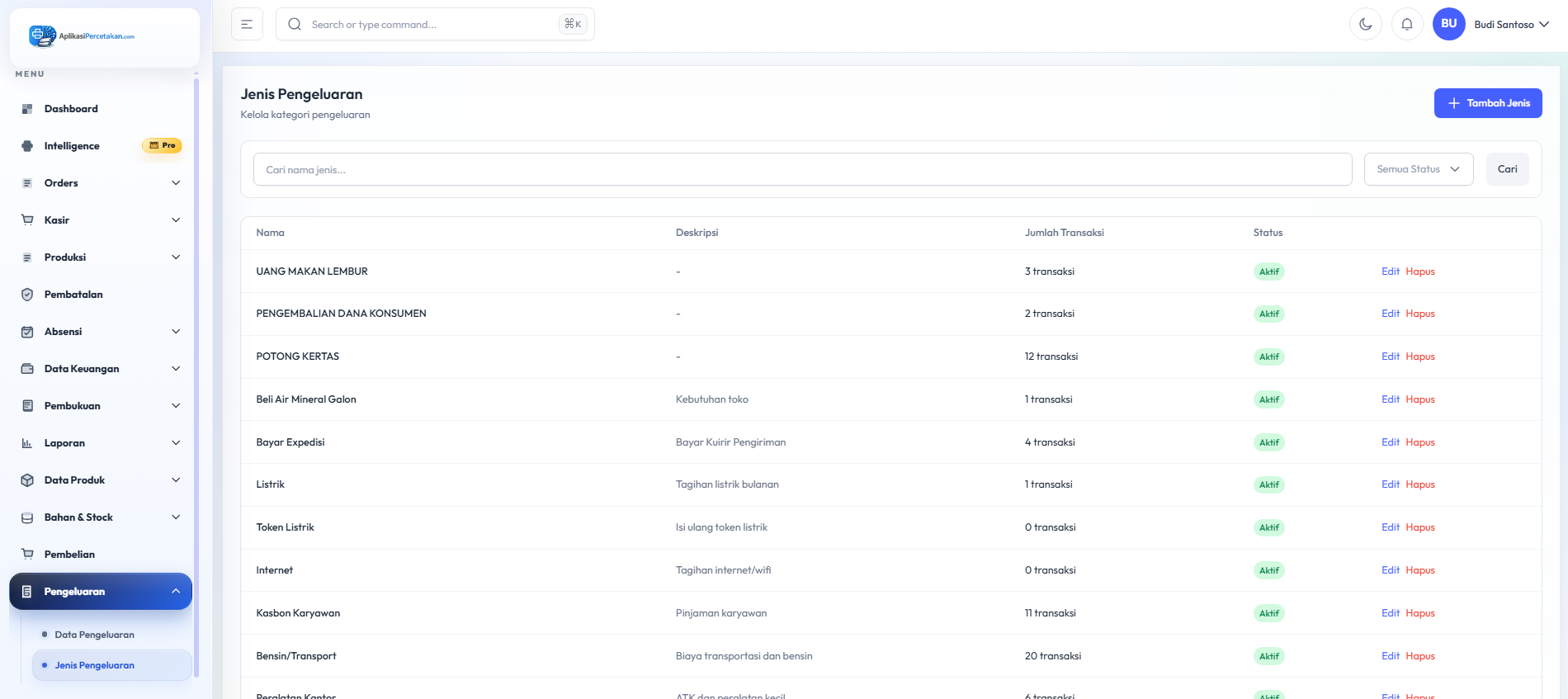
Task: Click the Absensi calendar icon
Action: (x=27, y=332)
